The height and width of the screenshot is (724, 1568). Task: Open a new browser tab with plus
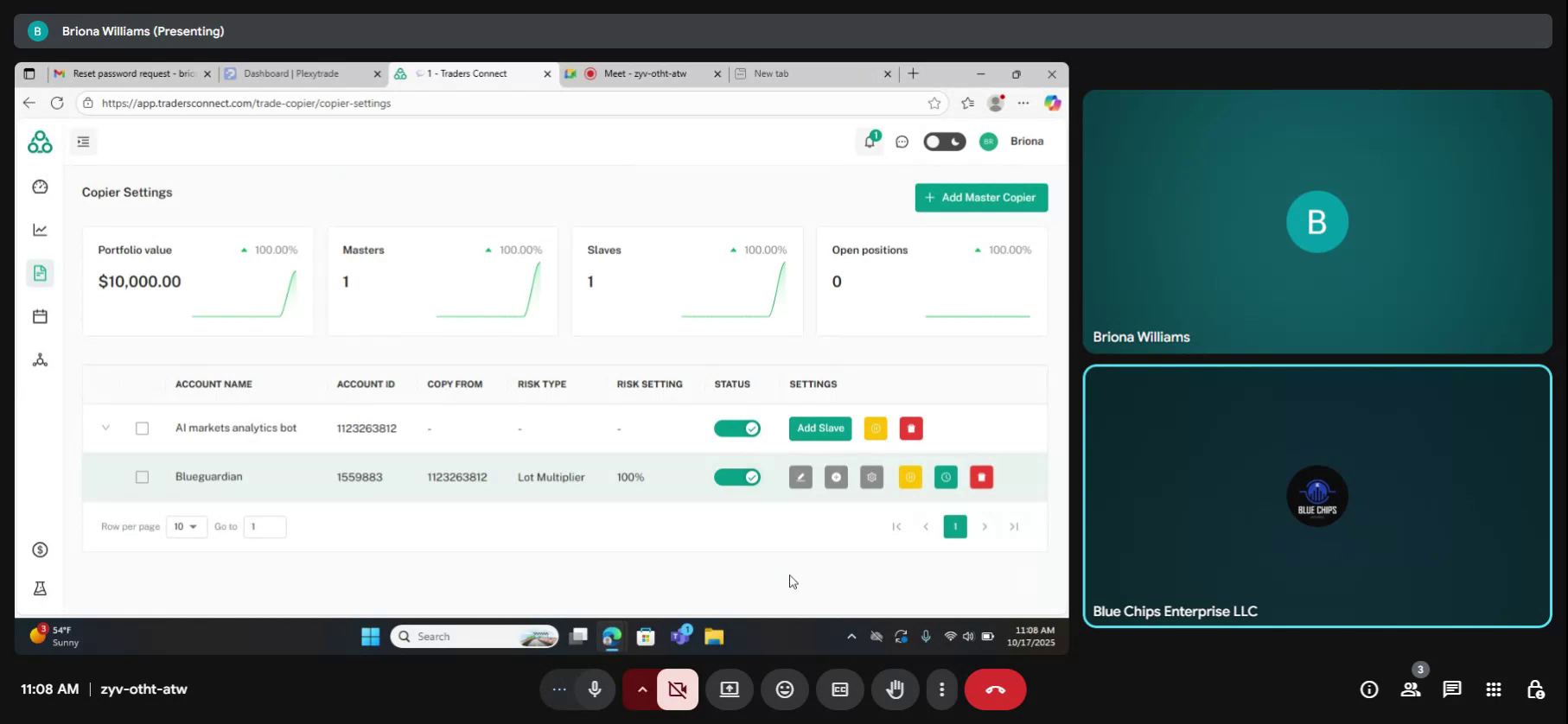tap(913, 73)
